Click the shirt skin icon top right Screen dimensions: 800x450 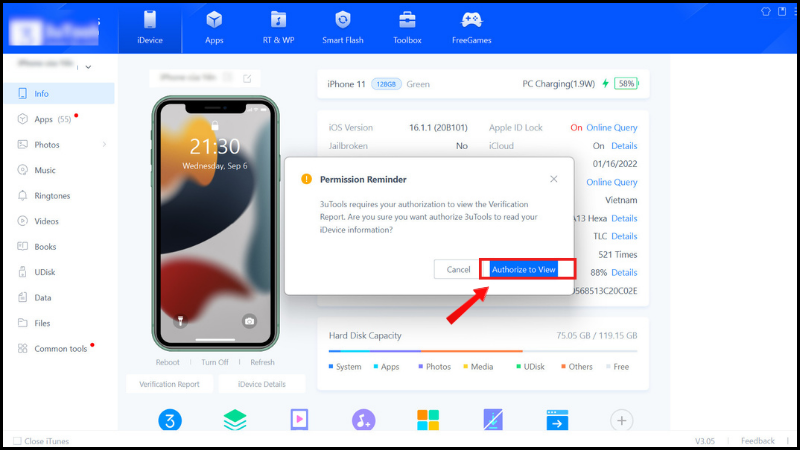click(766, 11)
